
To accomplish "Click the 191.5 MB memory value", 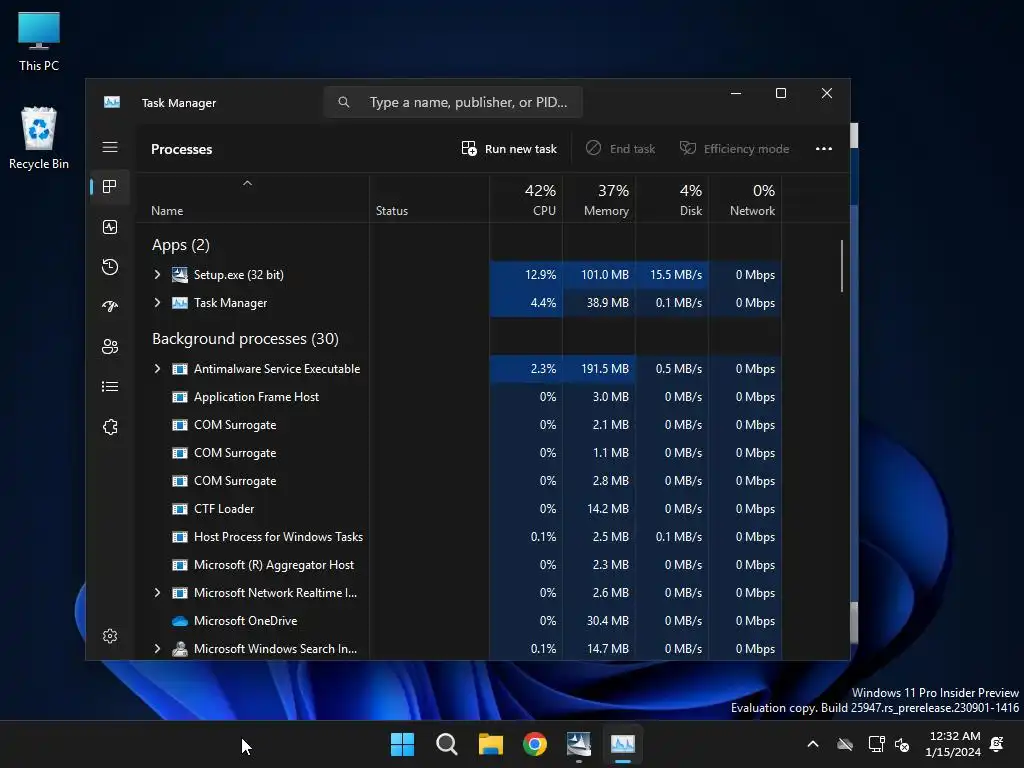I will click(605, 369).
